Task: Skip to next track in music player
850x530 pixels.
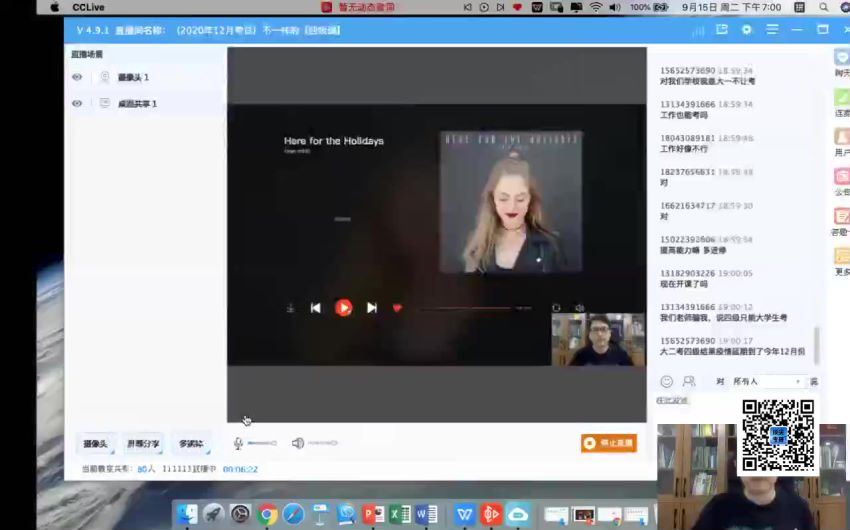Action: coord(372,308)
